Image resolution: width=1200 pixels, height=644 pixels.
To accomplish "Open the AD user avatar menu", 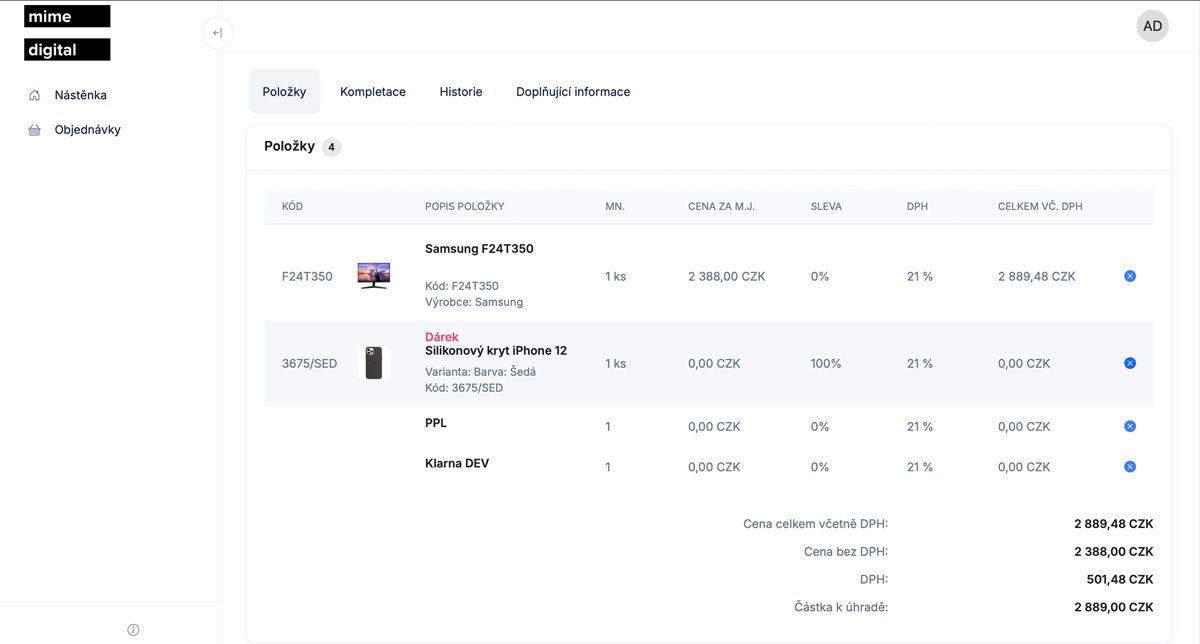I will (x=1152, y=26).
